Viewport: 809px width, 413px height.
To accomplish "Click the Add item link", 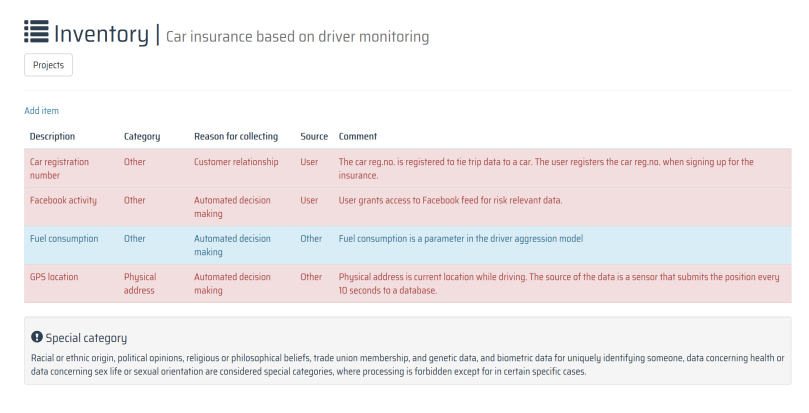I will tap(41, 110).
